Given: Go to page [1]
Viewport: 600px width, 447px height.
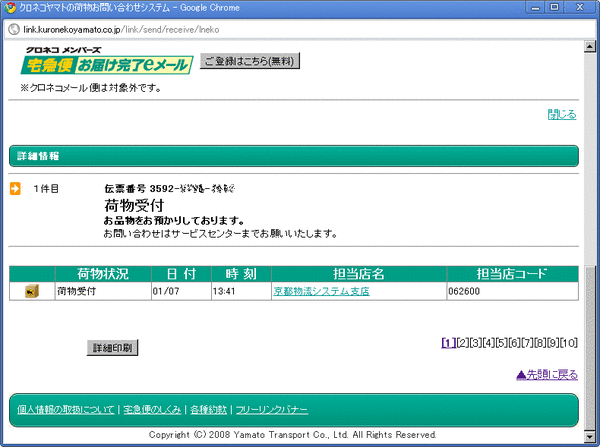Looking at the screenshot, I should click(448, 343).
